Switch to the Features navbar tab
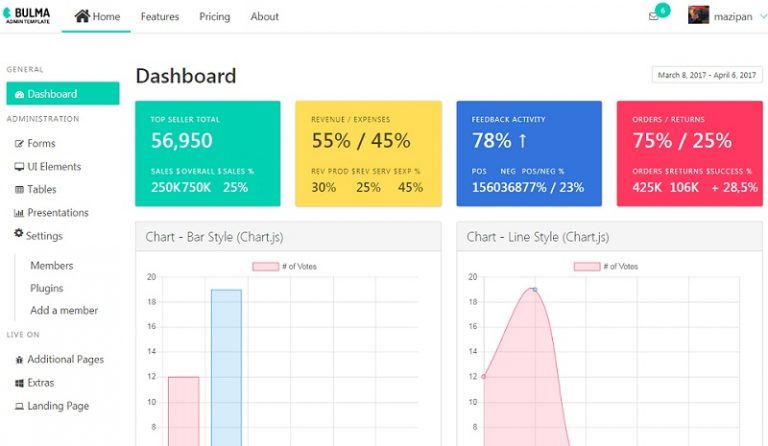This screenshot has width=768, height=446. click(160, 17)
